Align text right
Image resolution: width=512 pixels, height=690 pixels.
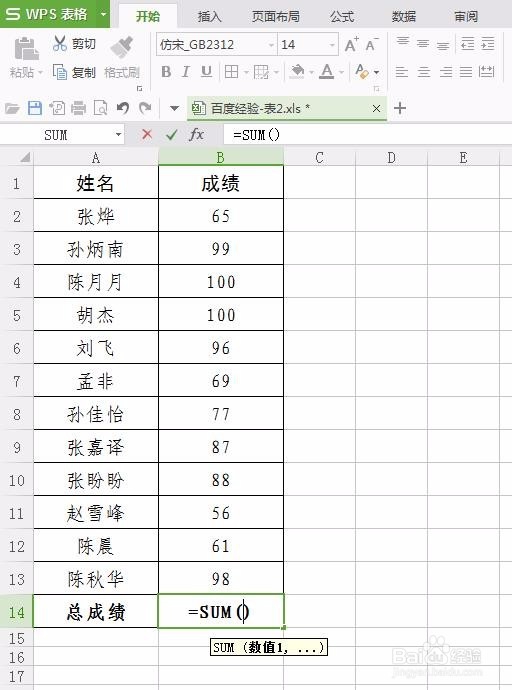tap(445, 71)
